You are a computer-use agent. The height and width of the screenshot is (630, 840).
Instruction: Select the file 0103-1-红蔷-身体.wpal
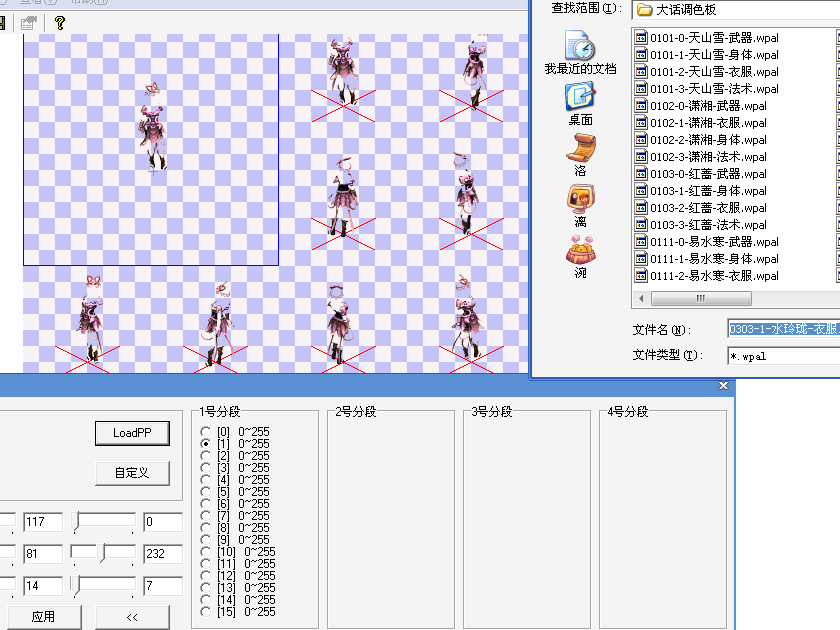701,191
